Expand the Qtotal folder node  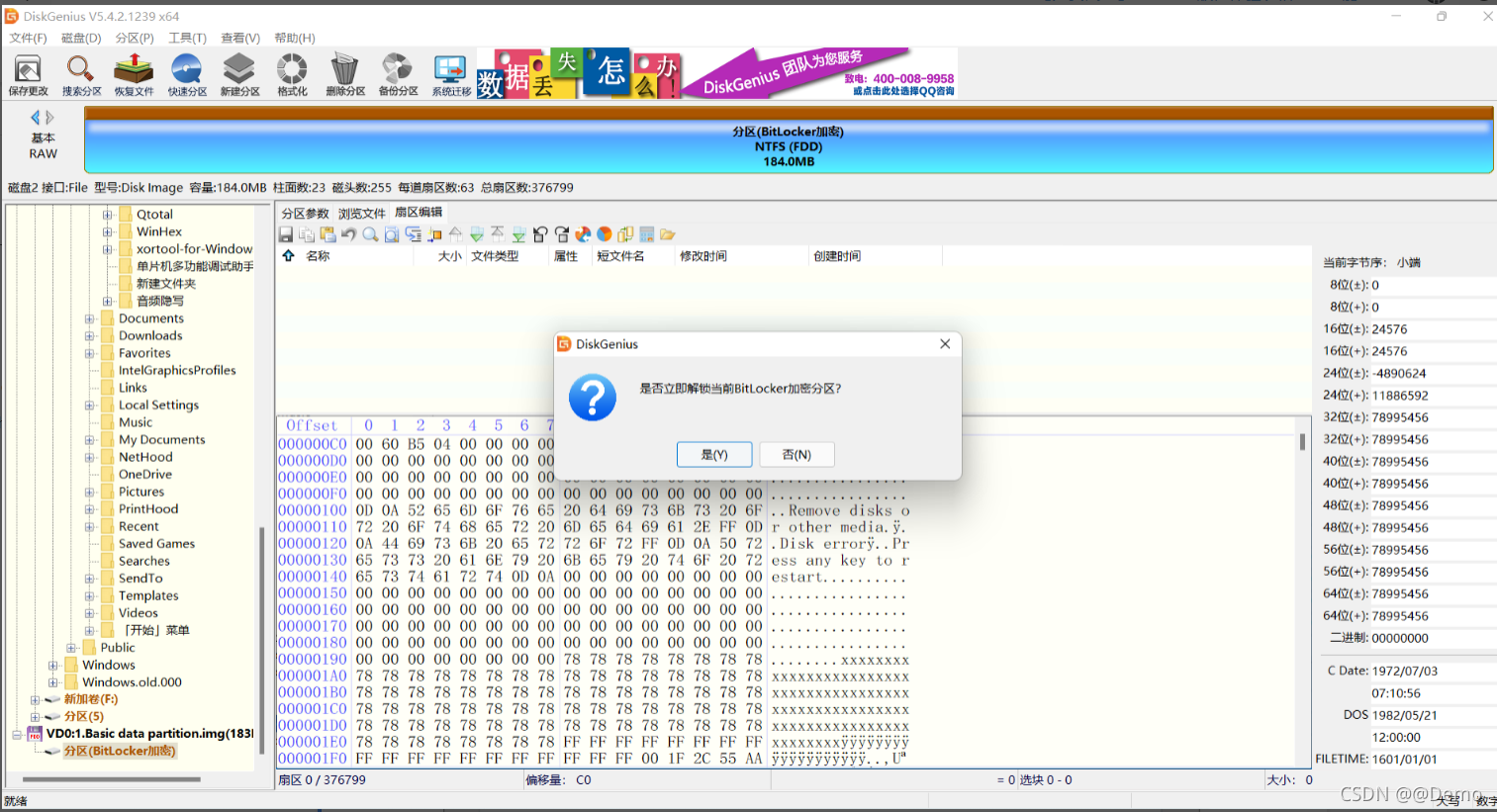click(107, 214)
